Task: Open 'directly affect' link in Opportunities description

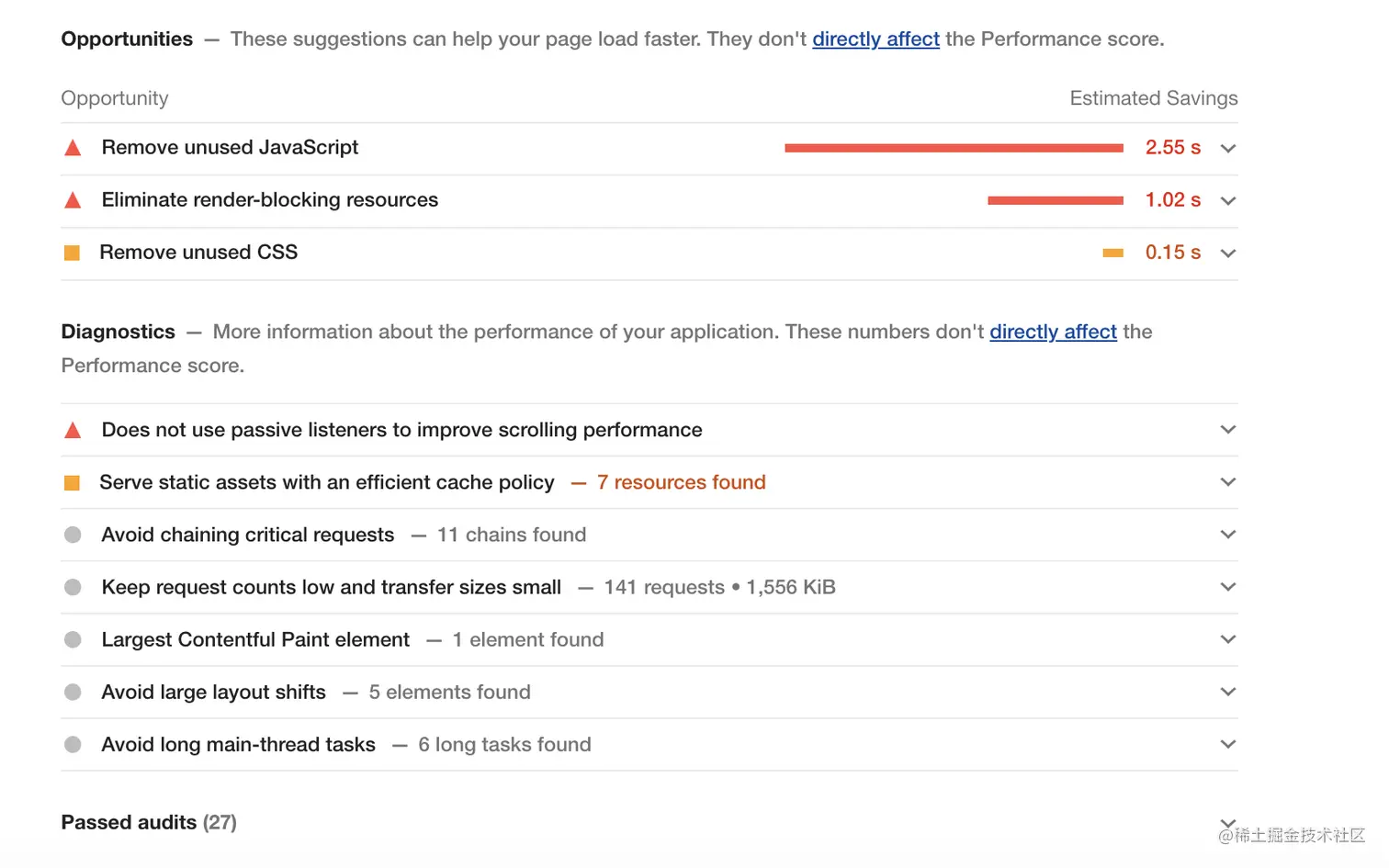Action: pyautogui.click(x=875, y=39)
